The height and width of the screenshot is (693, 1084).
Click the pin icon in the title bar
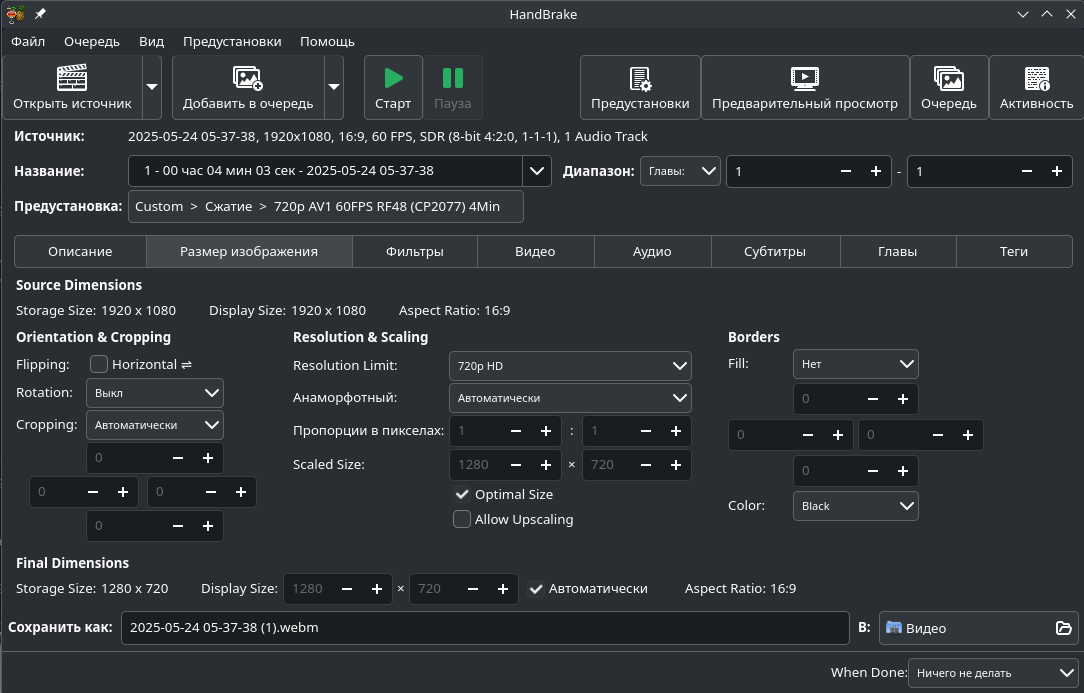(40, 14)
